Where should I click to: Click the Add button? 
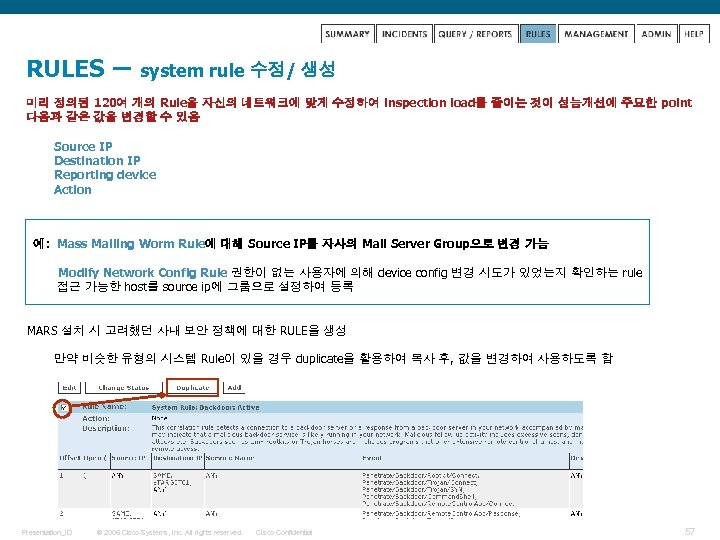pyautogui.click(x=234, y=387)
